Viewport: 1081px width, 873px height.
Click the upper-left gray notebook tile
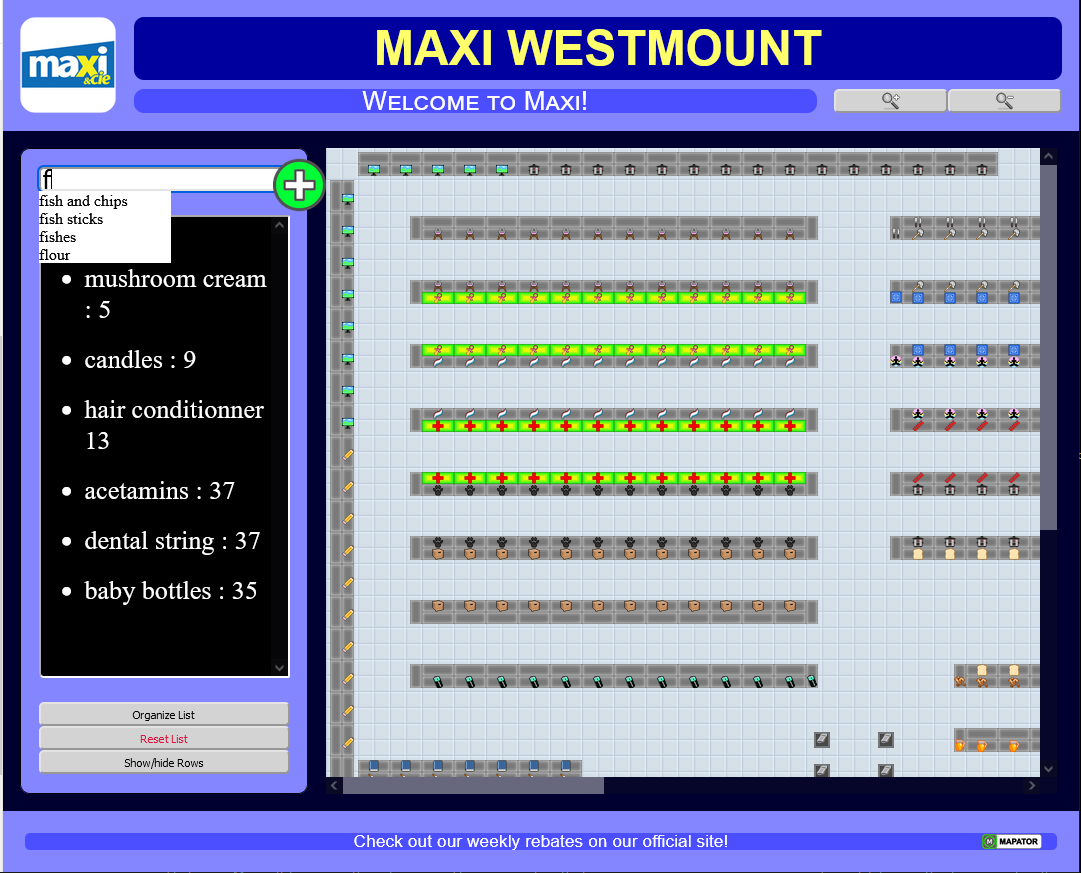click(822, 740)
